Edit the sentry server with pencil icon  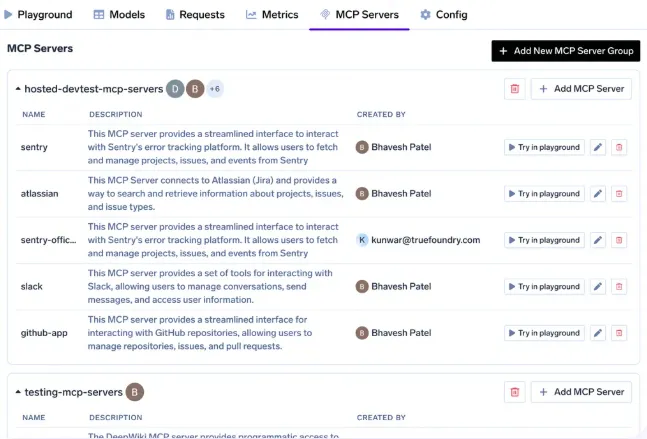[x=597, y=147]
